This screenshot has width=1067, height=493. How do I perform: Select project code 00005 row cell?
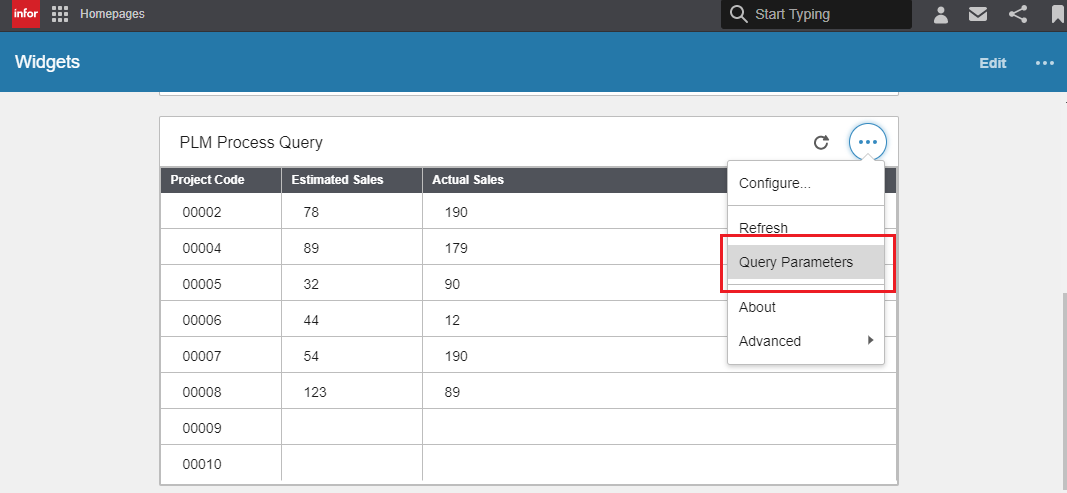(202, 284)
